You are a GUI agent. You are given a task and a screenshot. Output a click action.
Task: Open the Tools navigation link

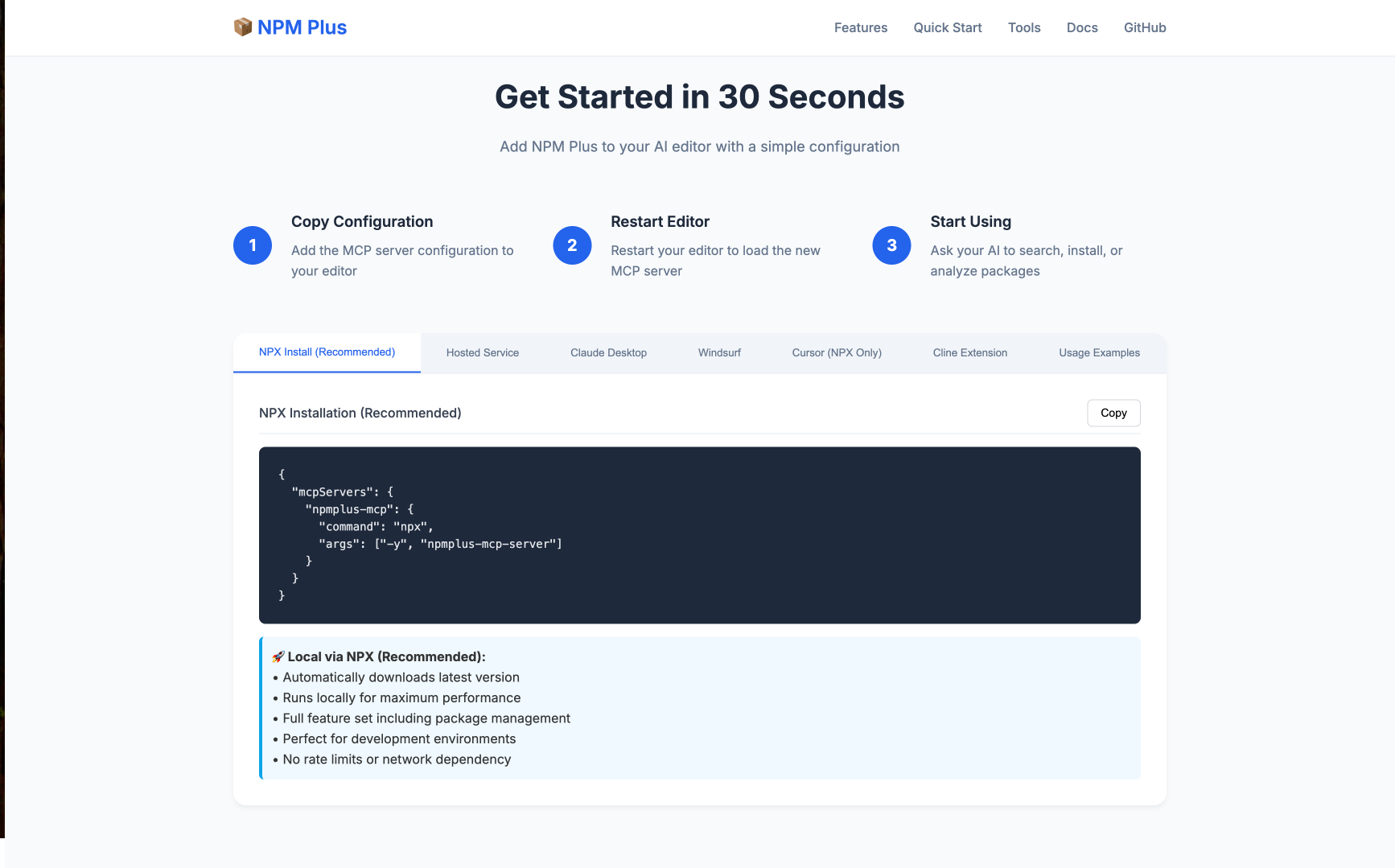1024,27
